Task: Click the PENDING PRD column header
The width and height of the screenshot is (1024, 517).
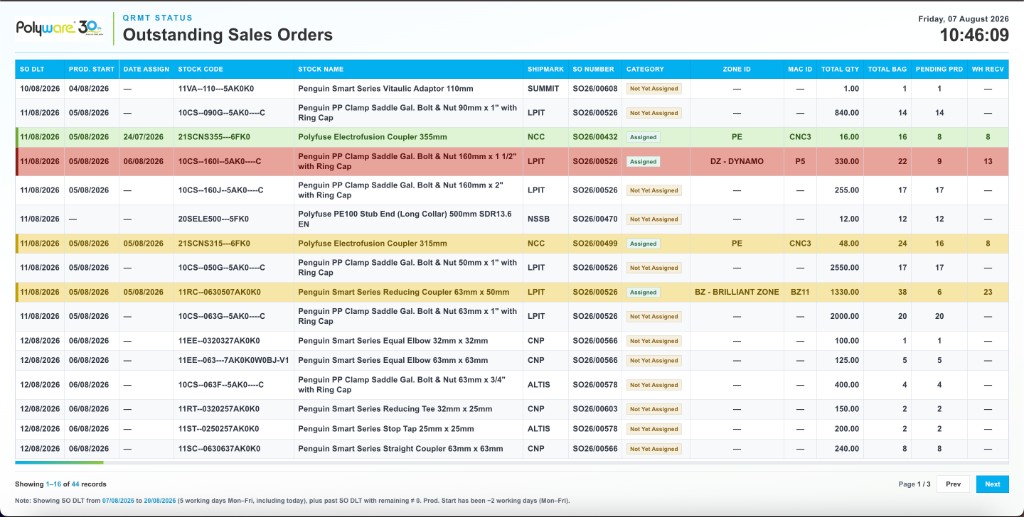Action: [x=939, y=69]
